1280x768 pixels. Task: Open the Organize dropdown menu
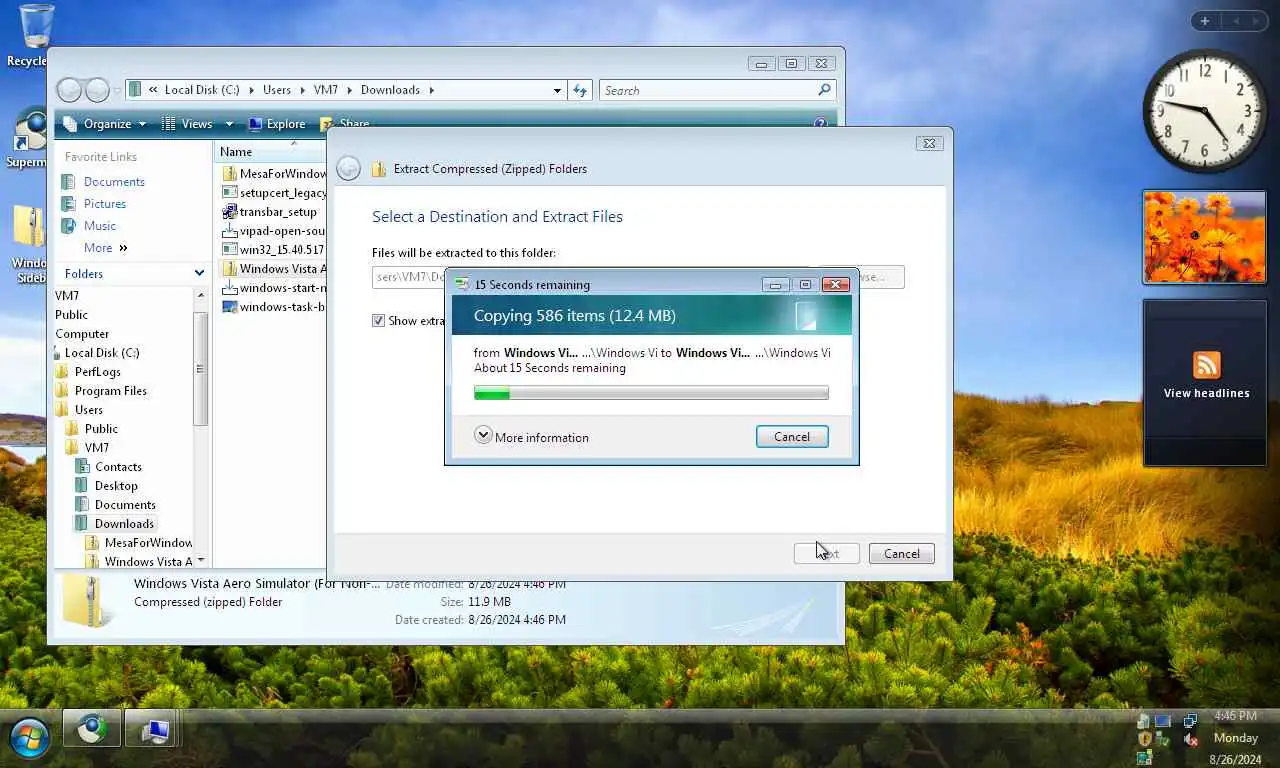[x=104, y=124]
